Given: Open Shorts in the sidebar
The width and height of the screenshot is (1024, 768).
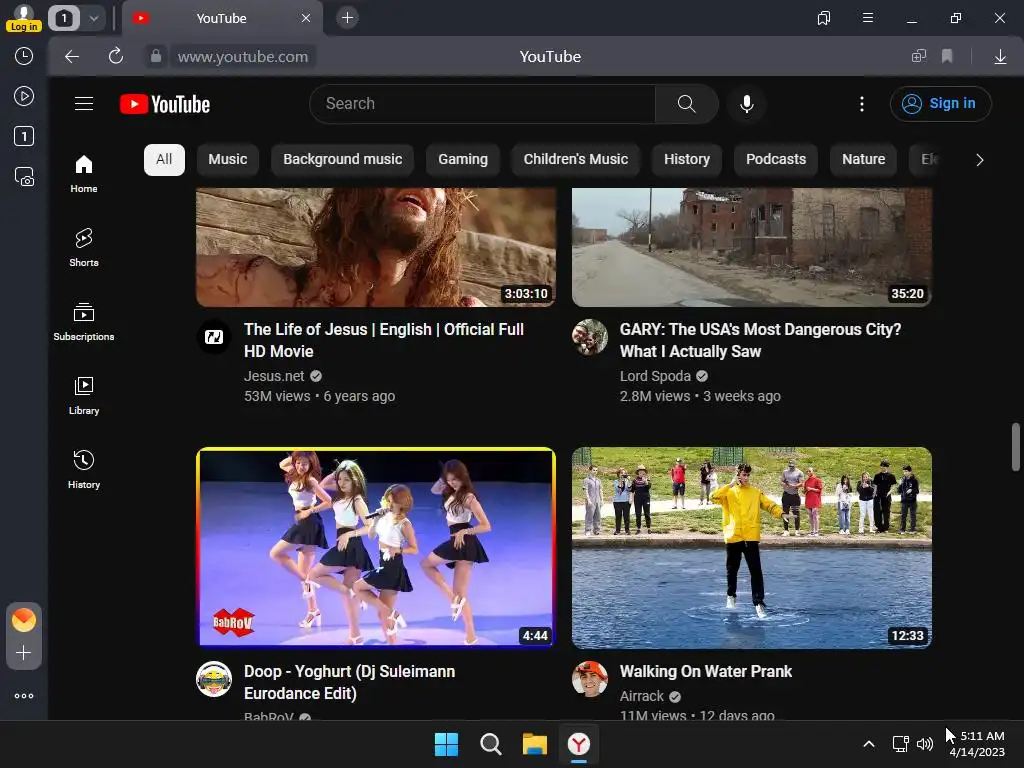Looking at the screenshot, I should [84, 248].
